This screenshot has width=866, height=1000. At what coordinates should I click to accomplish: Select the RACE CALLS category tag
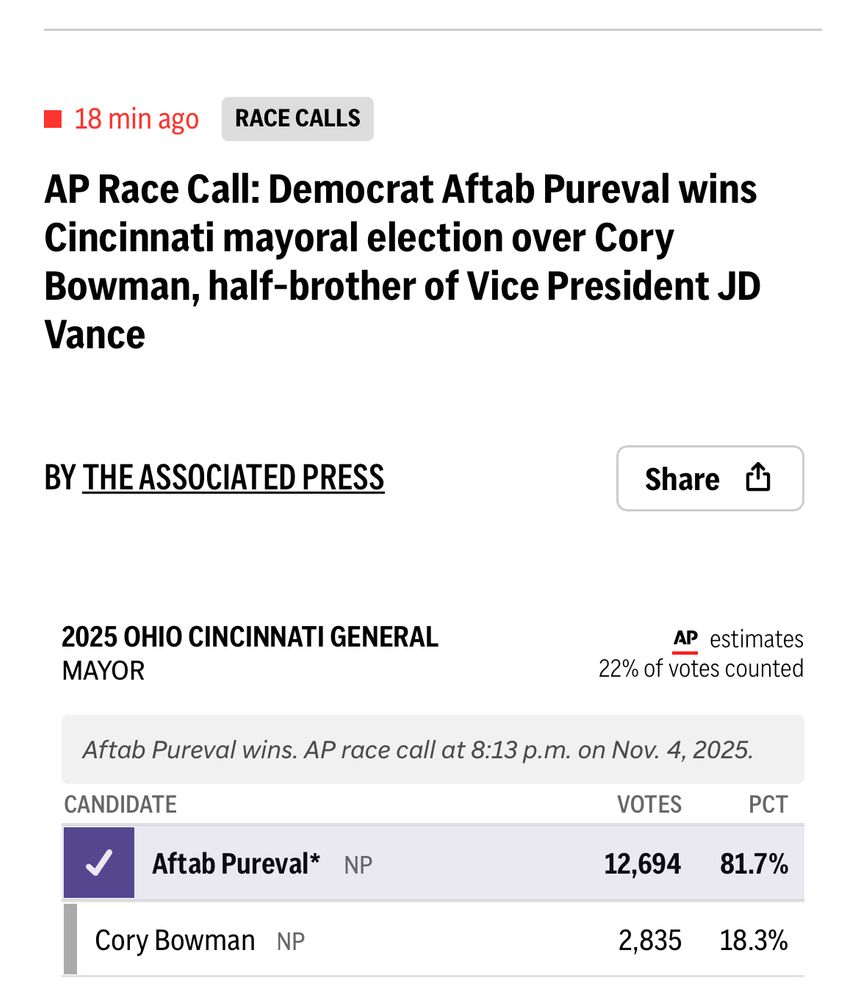click(297, 118)
